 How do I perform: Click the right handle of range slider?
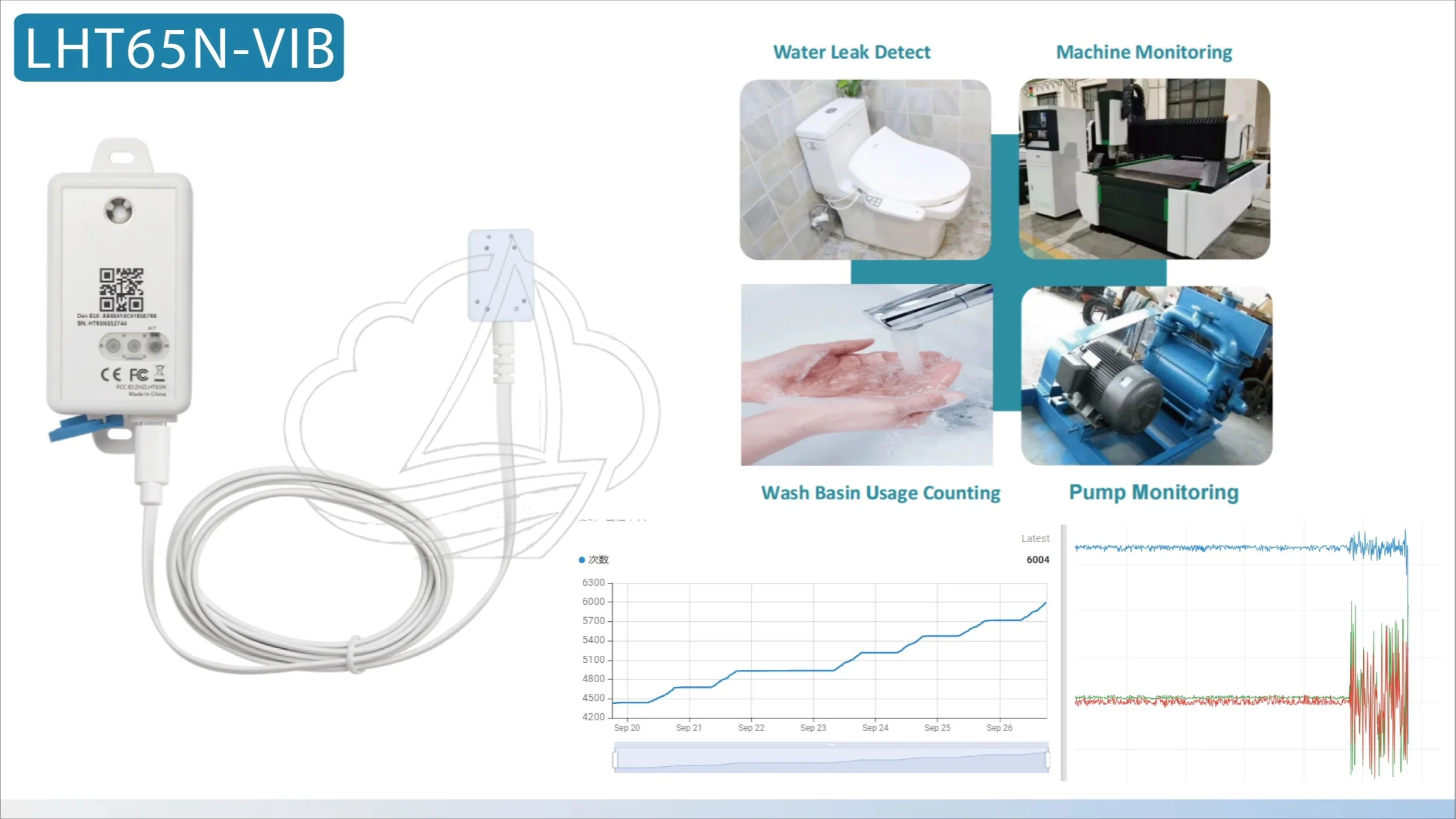(1048, 760)
